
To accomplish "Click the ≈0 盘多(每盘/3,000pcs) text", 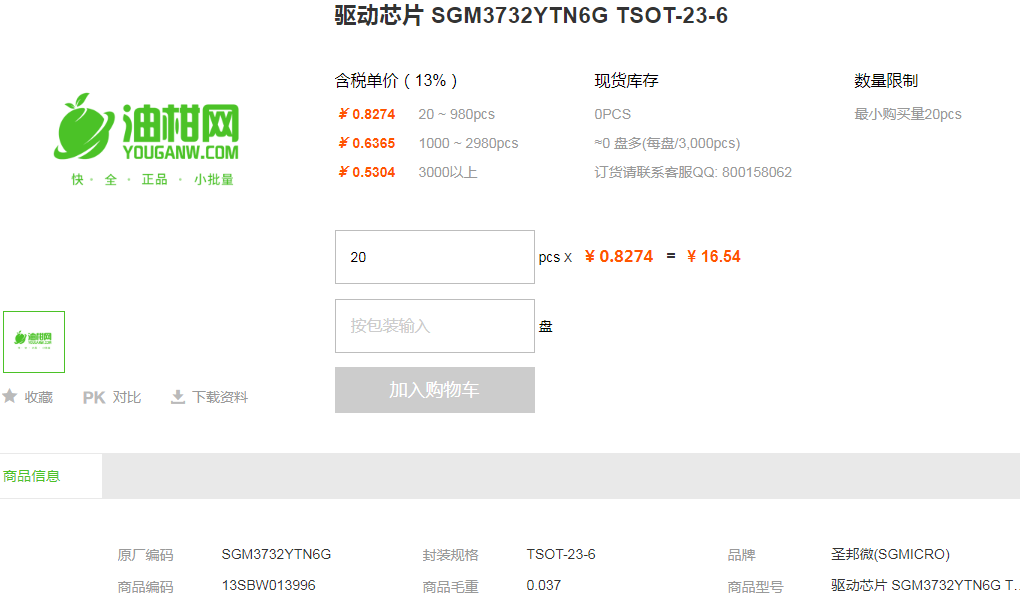I will 667,143.
